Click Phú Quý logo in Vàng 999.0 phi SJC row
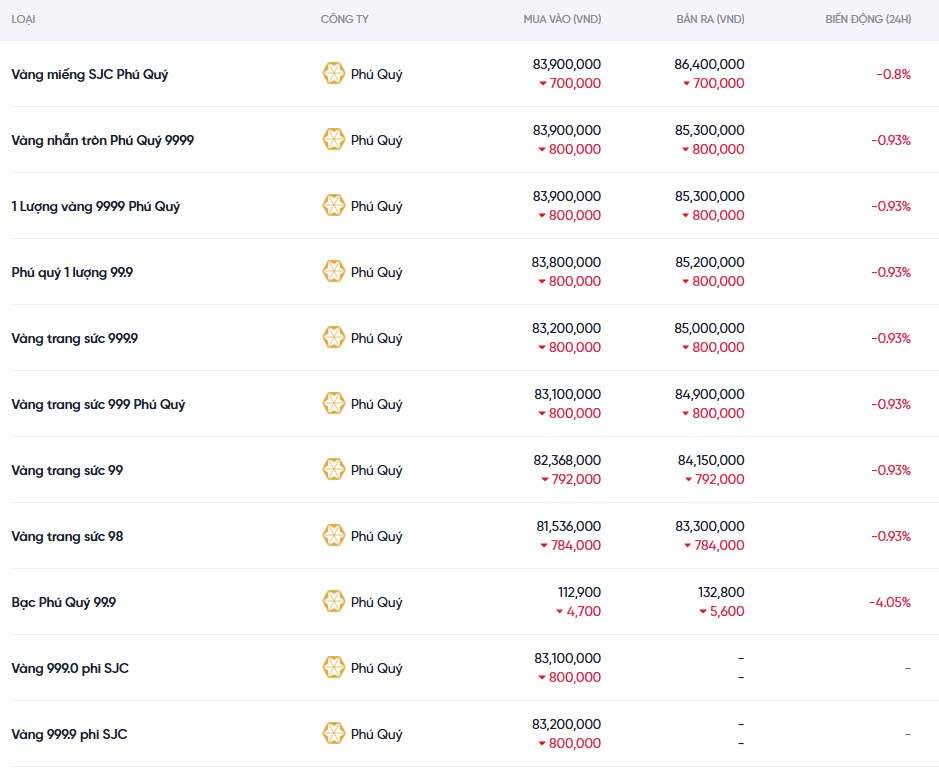Screen dimensions: 939x768 pyautogui.click(x=333, y=668)
